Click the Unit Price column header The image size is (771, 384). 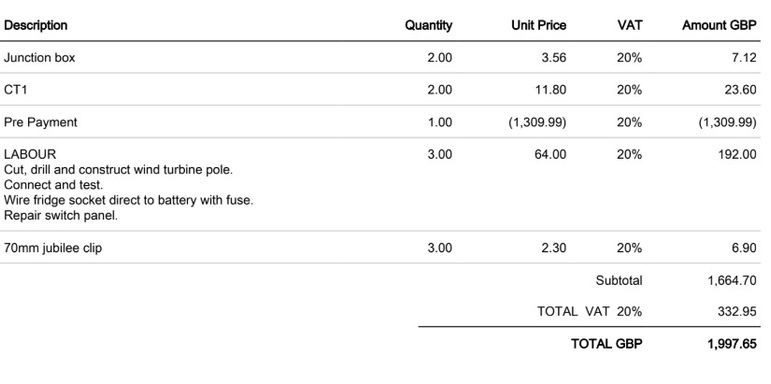pos(538,25)
